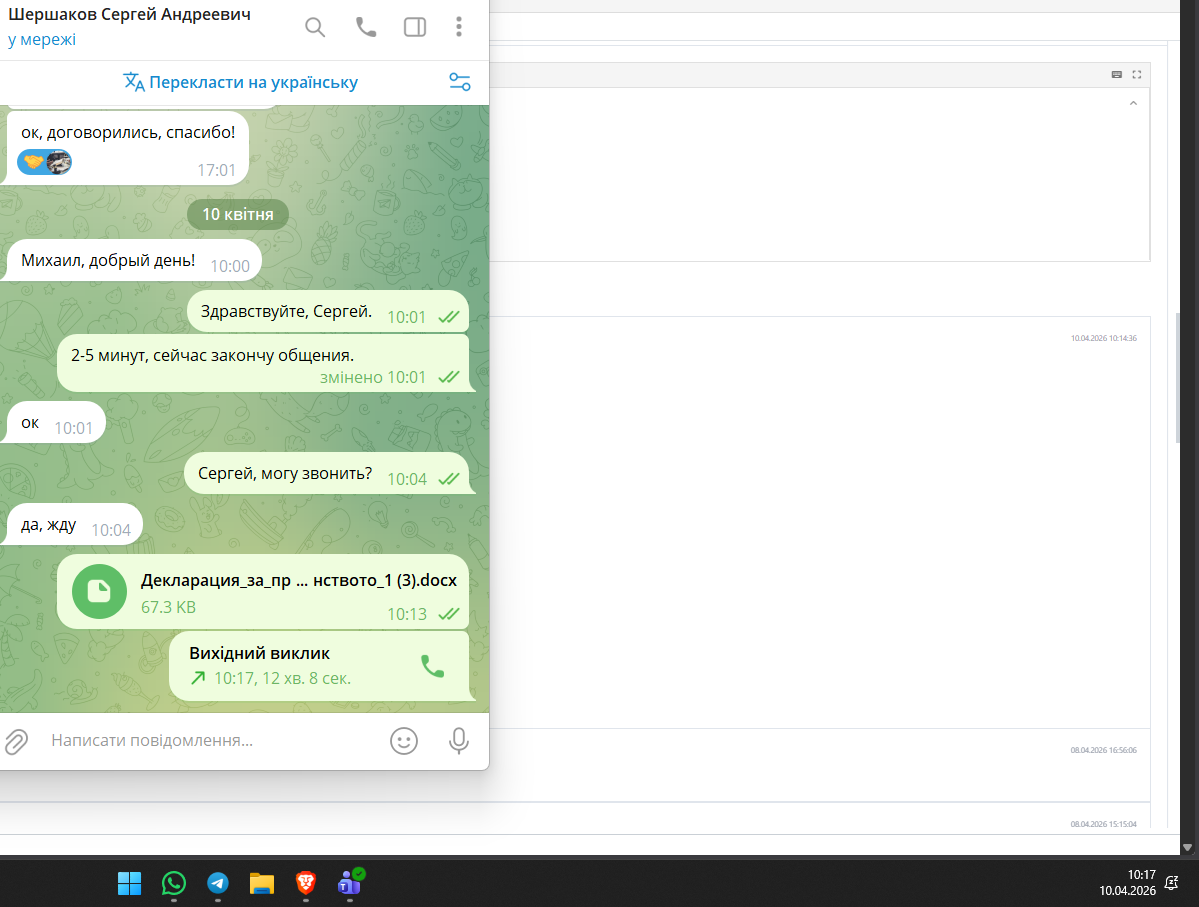Screen dimensions: 1199x907
Task: Open file 'Декларация_за_пр ... нствого_1 (3).docx'
Action: (x=298, y=580)
